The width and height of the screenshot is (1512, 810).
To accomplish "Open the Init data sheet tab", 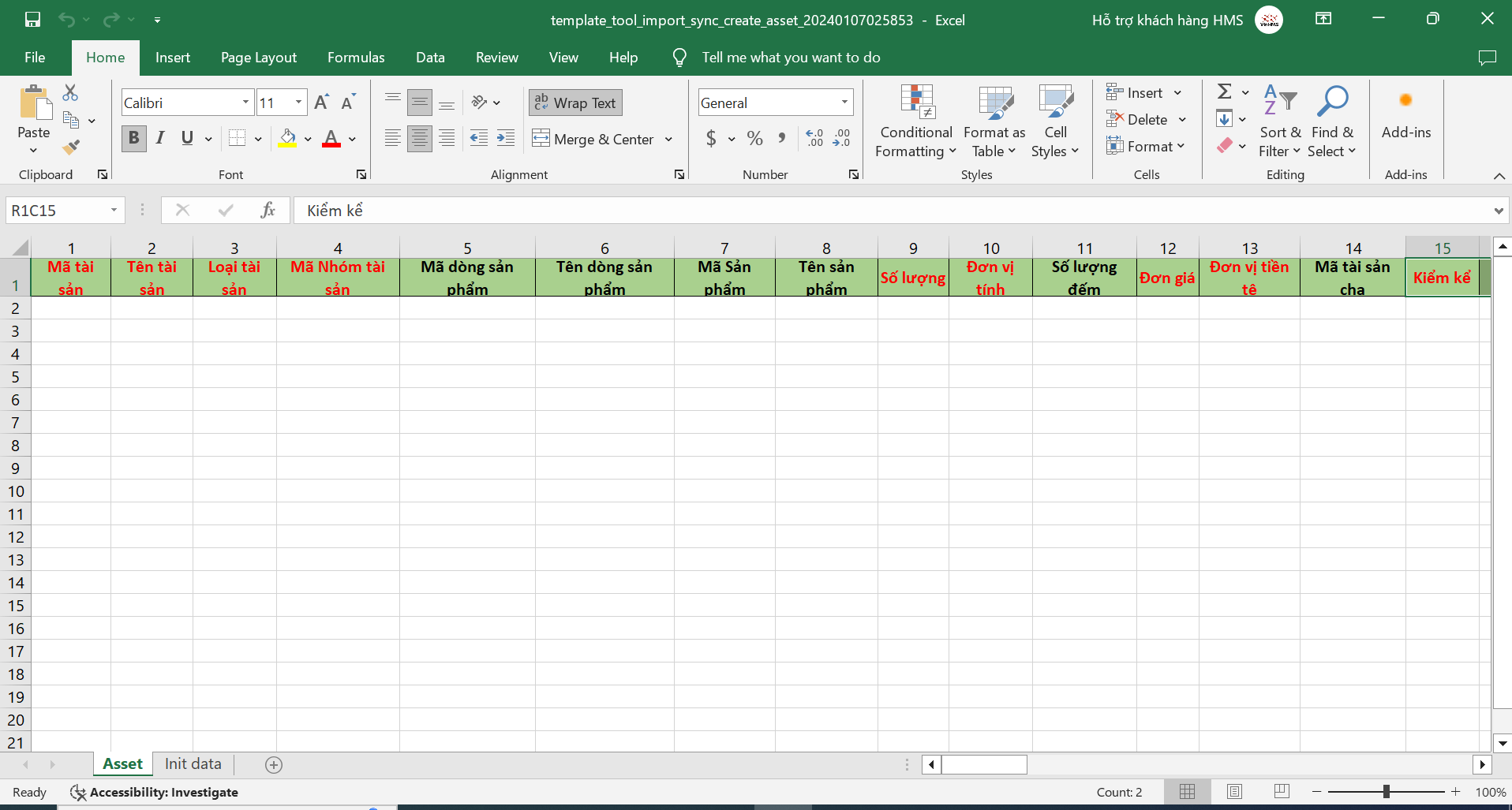I will click(x=193, y=763).
